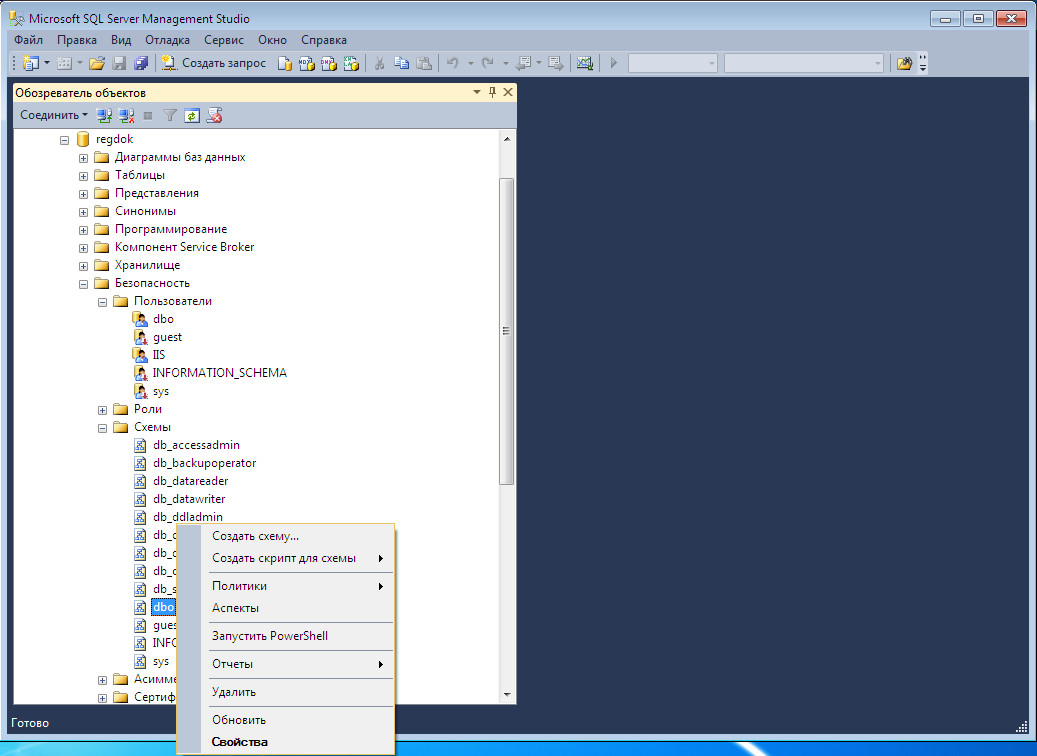Image resolution: width=1037 pixels, height=756 pixels.
Task: Click Connect Object Explorer icon
Action: 104,115
